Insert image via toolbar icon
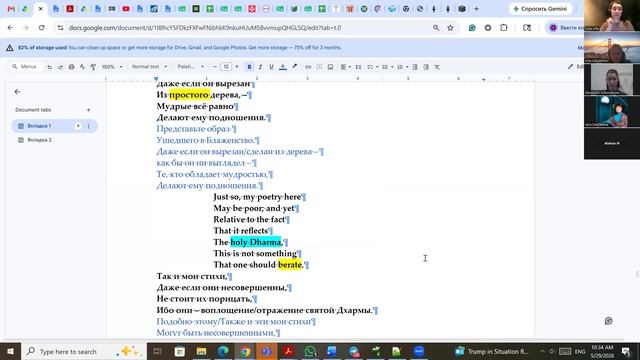This screenshot has height=360, width=640. click(x=330, y=67)
